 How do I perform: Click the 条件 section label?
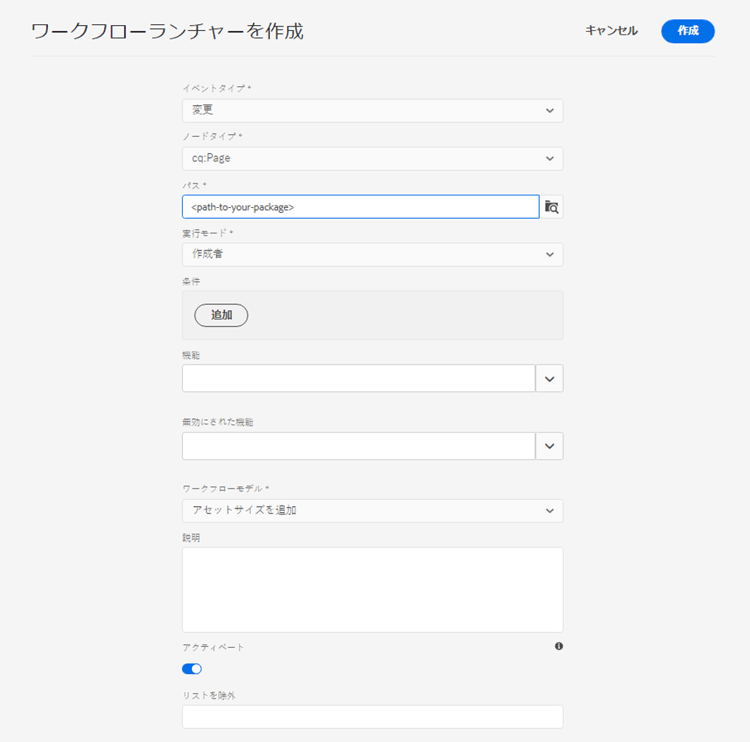tap(190, 281)
